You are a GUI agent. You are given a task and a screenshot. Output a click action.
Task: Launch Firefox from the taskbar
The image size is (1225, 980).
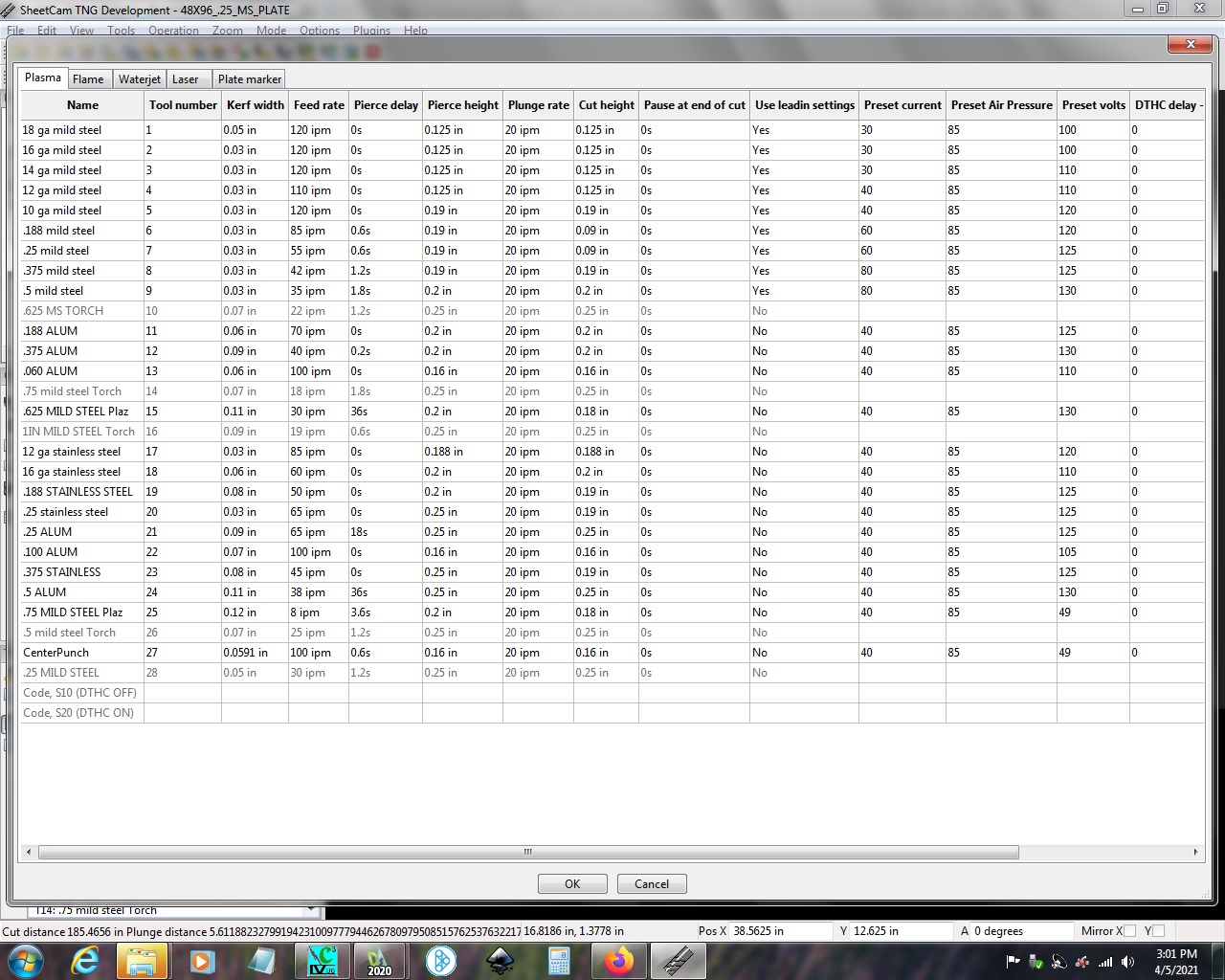(x=619, y=961)
